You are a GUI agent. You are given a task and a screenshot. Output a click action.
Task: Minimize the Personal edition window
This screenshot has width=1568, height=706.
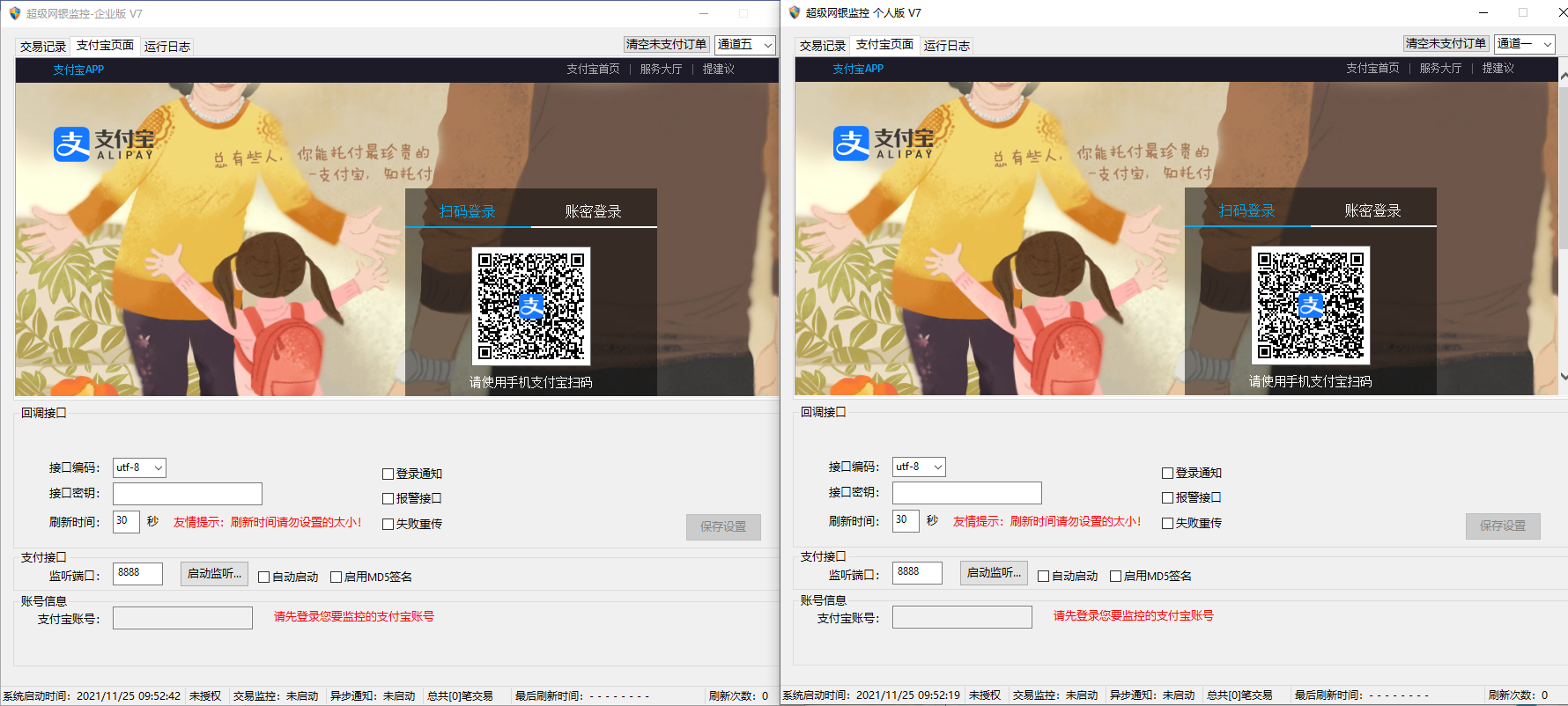pyautogui.click(x=1483, y=12)
